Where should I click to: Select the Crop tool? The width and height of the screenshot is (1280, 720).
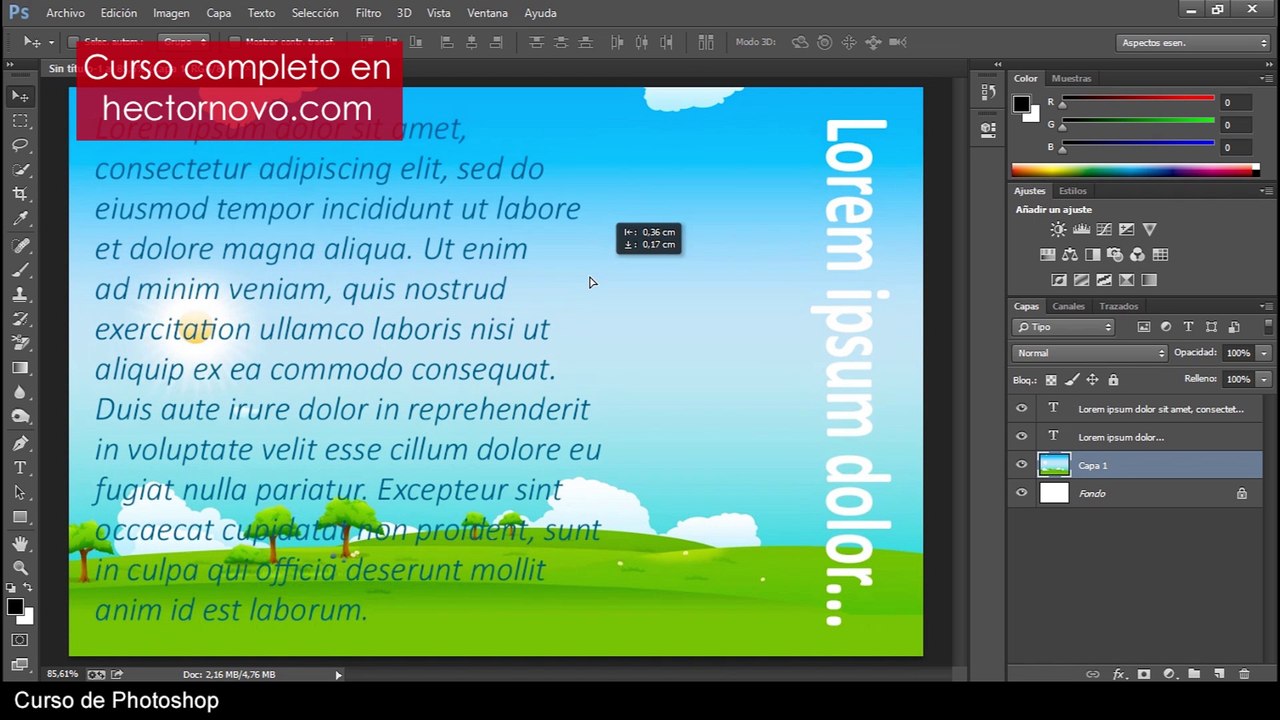click(20, 194)
